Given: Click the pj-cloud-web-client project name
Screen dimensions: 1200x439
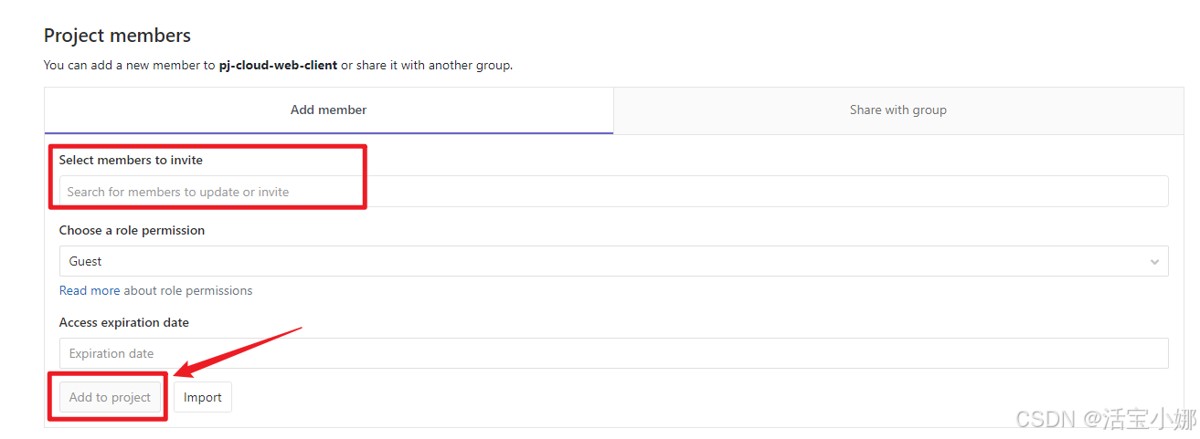Looking at the screenshot, I should click(278, 66).
